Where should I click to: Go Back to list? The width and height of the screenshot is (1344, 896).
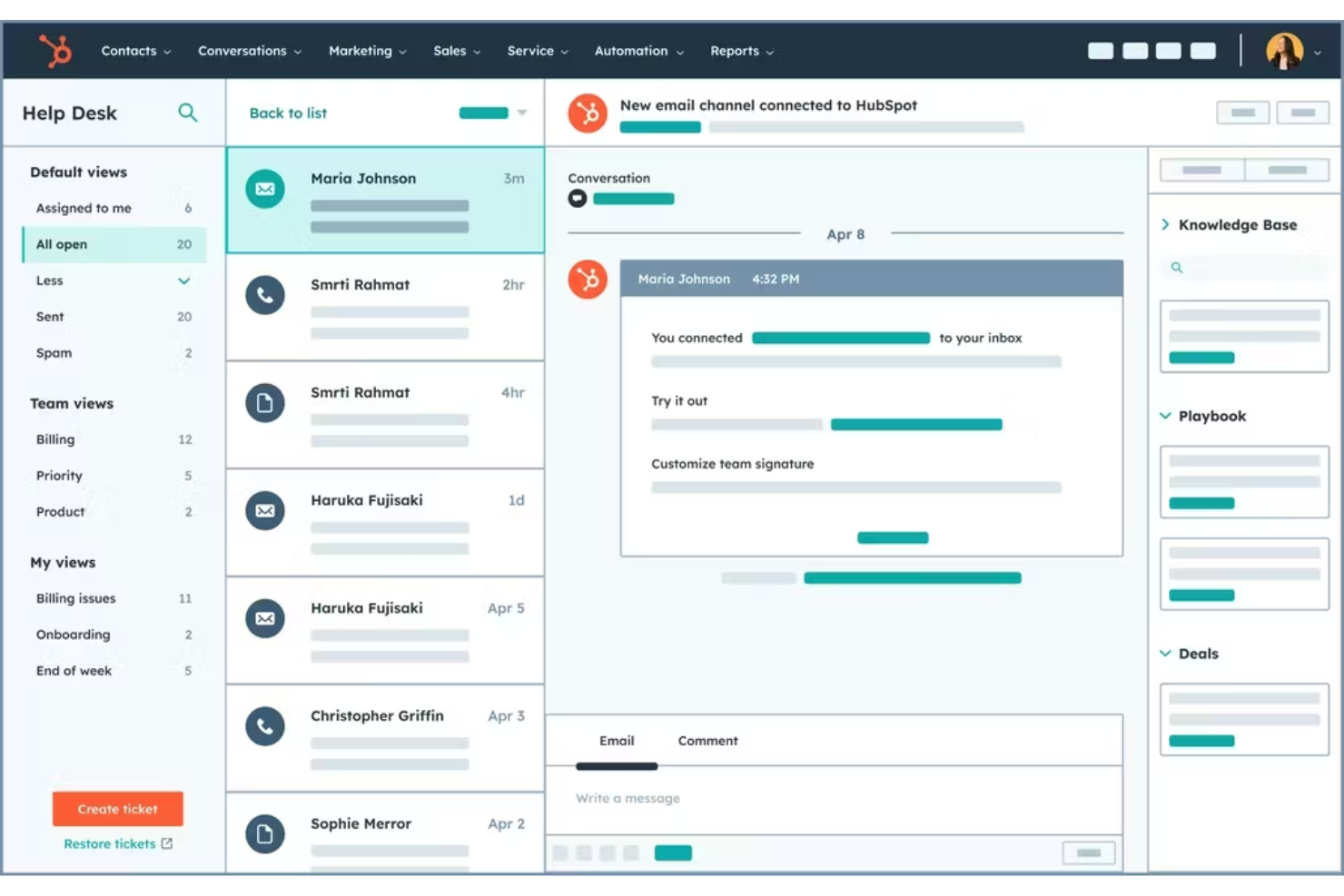tap(288, 113)
